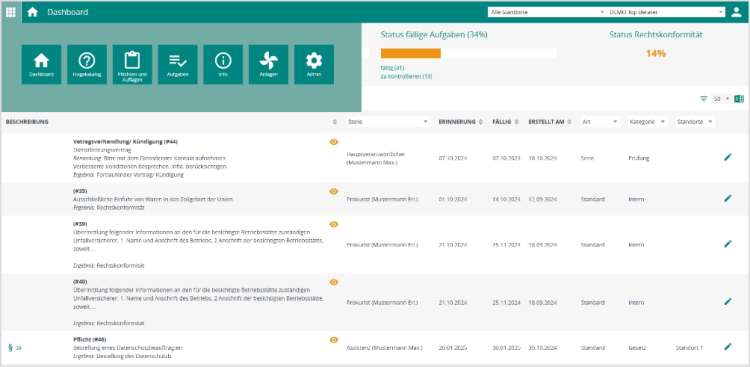Open the Pflichten und Auflagen tile
The image size is (750, 367).
(132, 65)
